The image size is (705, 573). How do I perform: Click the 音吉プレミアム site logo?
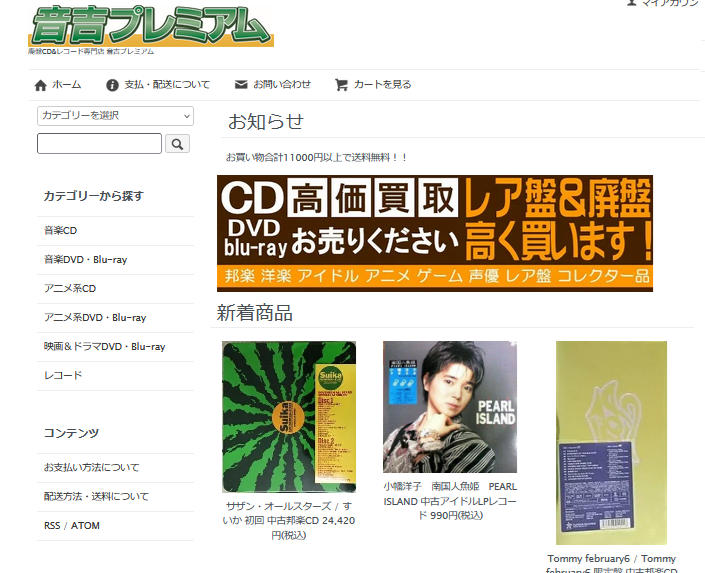pos(150,27)
